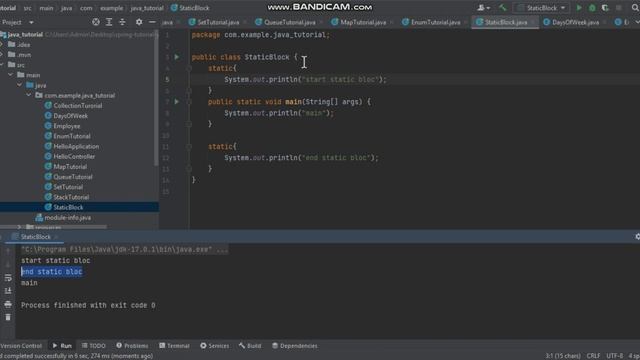Click the Stop square icon in toolbar

[619, 8]
